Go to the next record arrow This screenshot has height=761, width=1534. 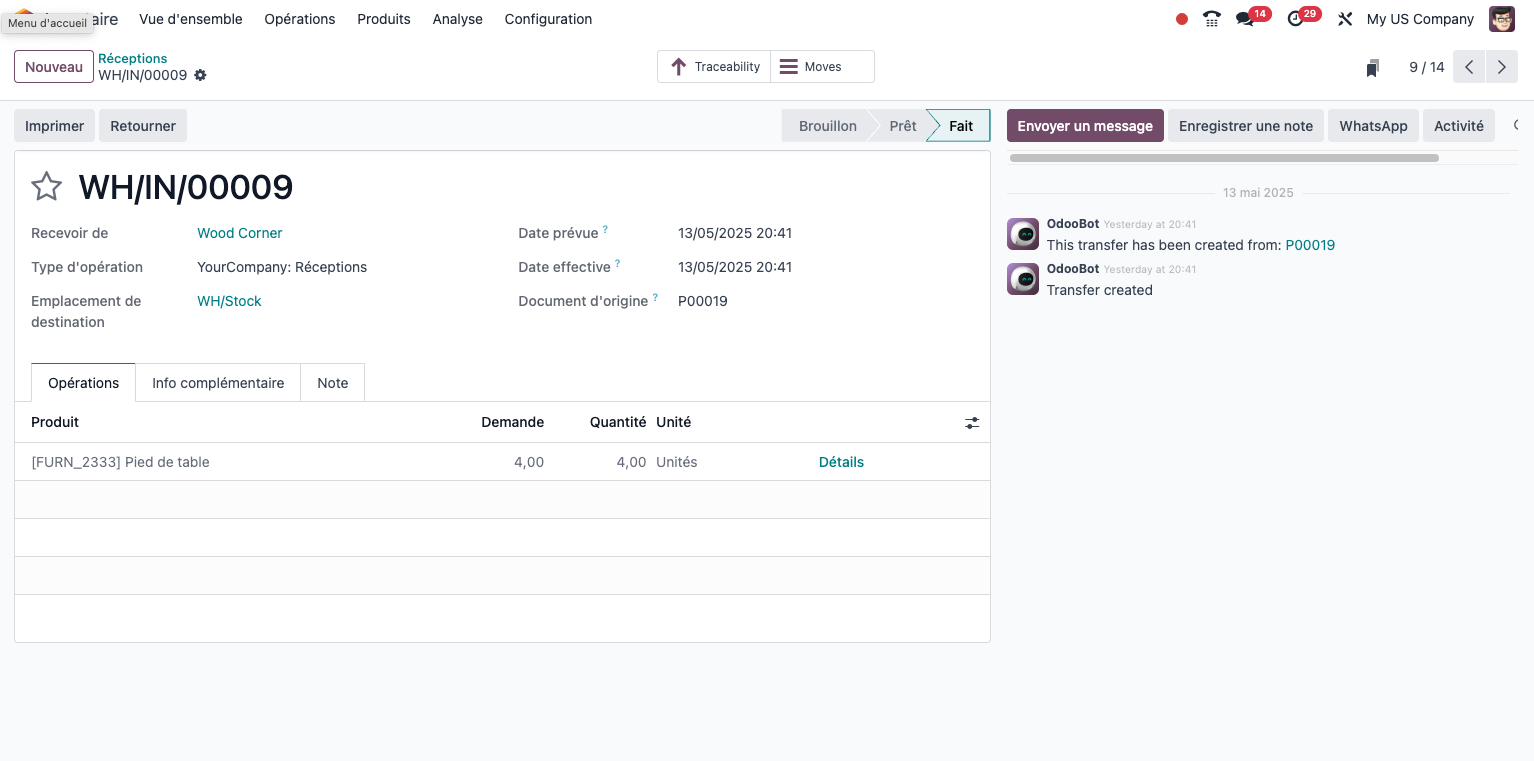1502,67
